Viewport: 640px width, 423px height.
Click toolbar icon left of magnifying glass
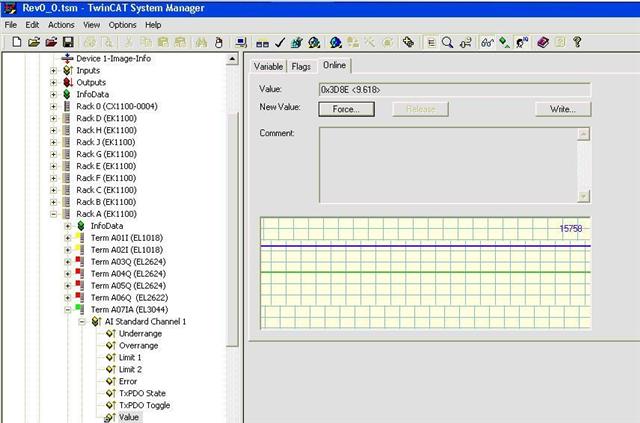point(431,42)
